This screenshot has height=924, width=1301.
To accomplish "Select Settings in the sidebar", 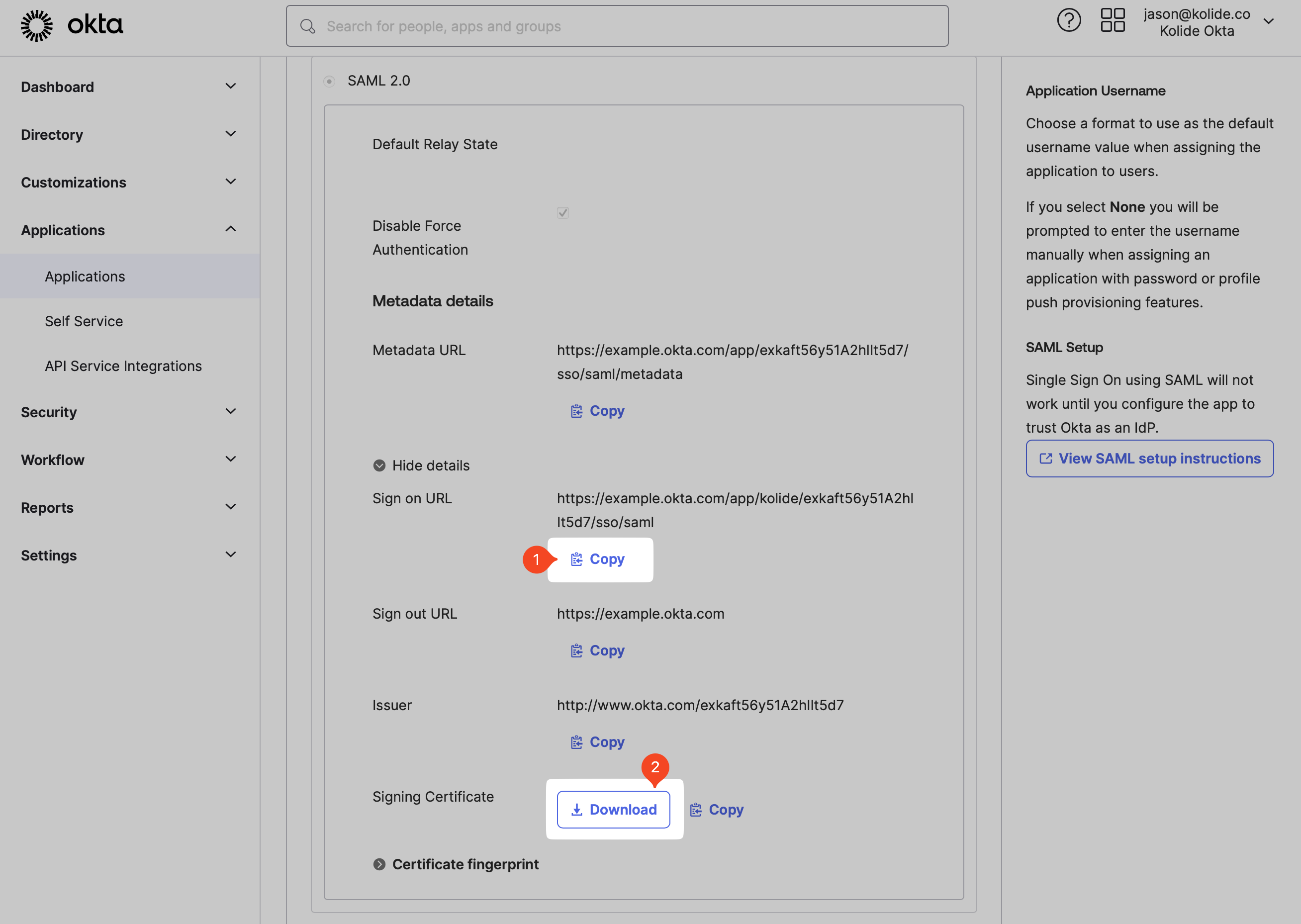I will [49, 555].
